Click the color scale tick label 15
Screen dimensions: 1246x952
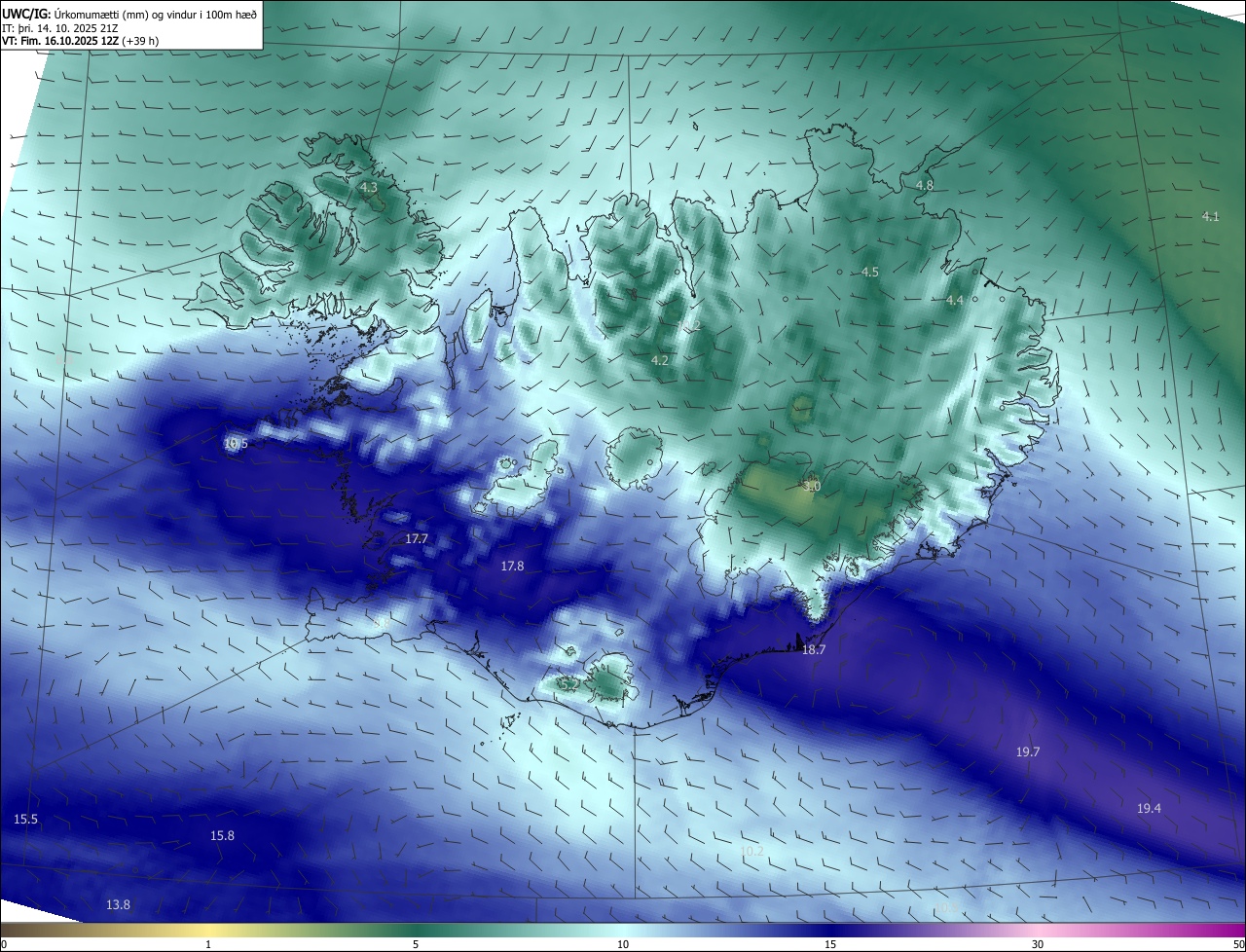click(830, 944)
